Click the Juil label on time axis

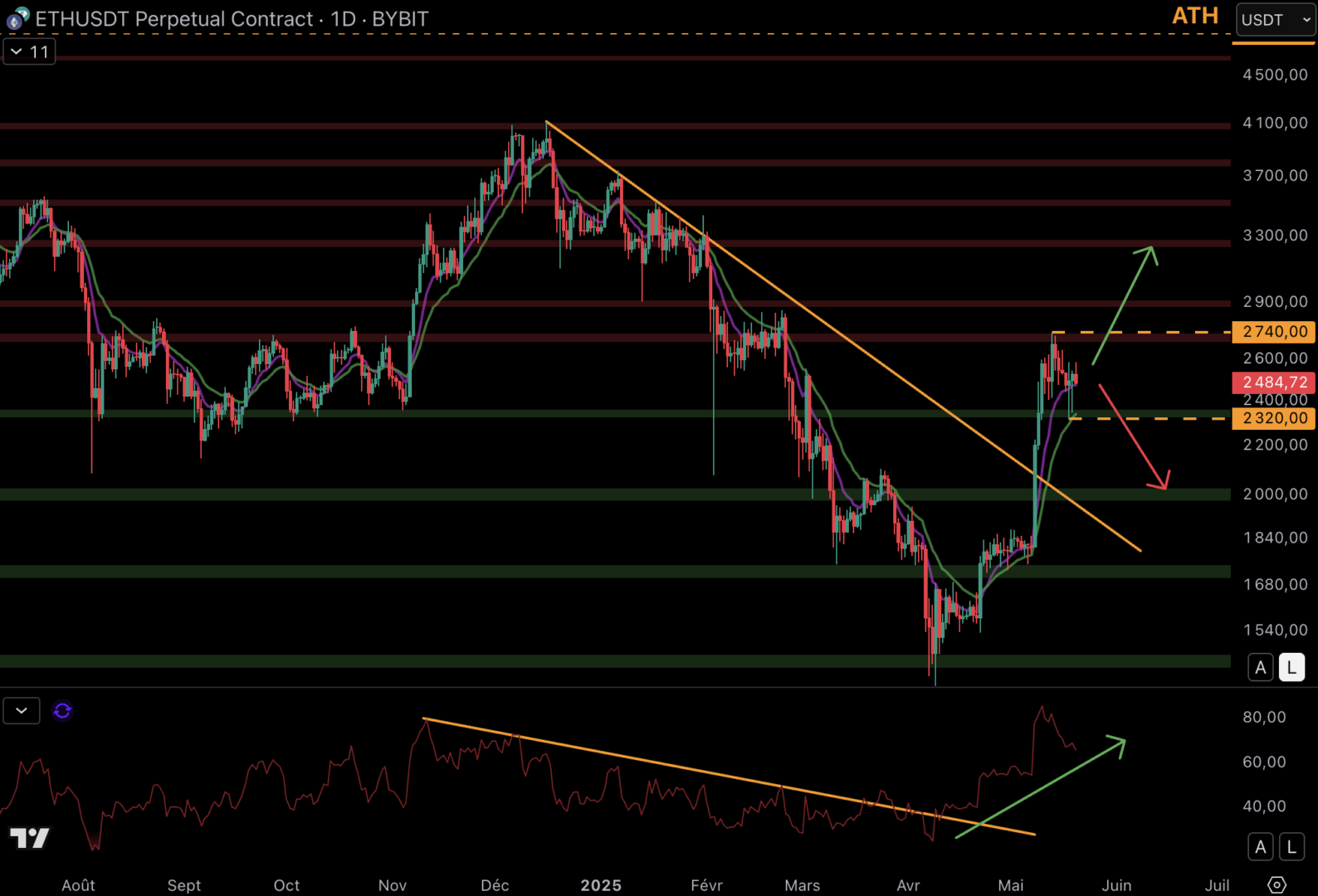1217,885
